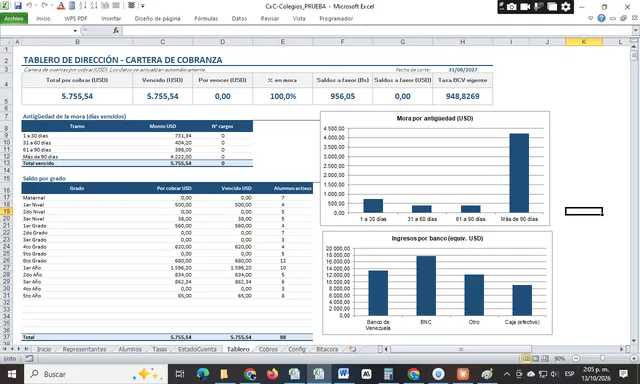Switch to the Bitacora sheet tab
Screen dimensions: 640x384
(x=327, y=349)
